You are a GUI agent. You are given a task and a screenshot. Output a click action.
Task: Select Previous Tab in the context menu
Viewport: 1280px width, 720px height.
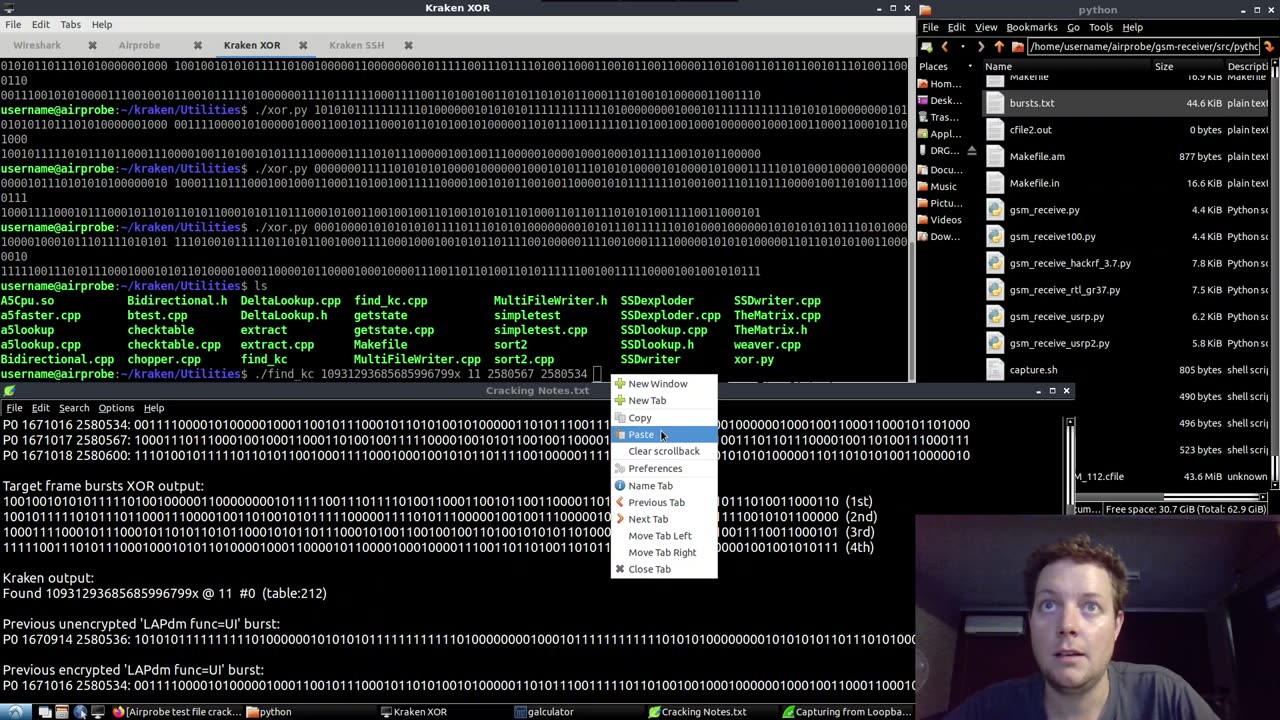click(664, 502)
